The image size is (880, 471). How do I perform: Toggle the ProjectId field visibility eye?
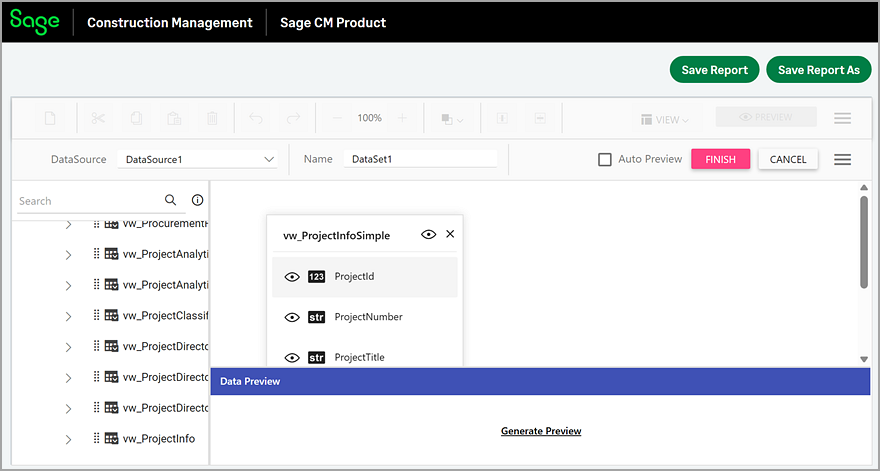click(x=292, y=277)
